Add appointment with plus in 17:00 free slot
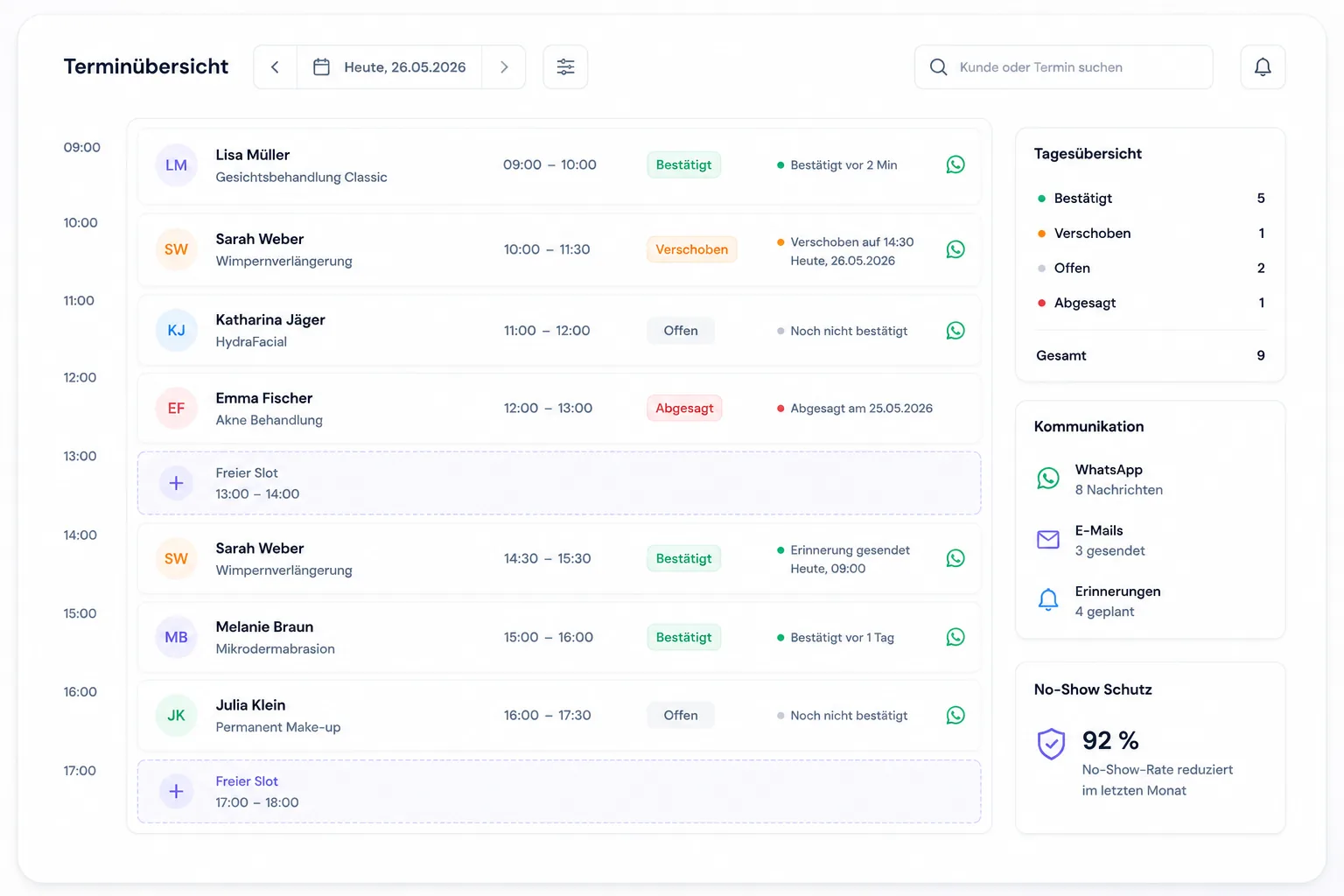 pyautogui.click(x=176, y=791)
